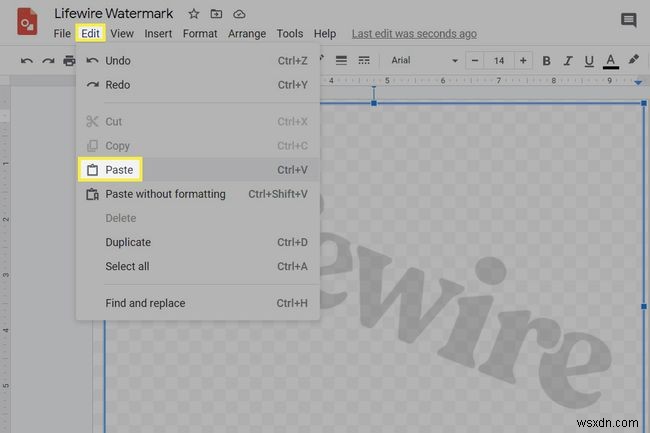Choose Undo from the Edit menu

pyautogui.click(x=198, y=61)
